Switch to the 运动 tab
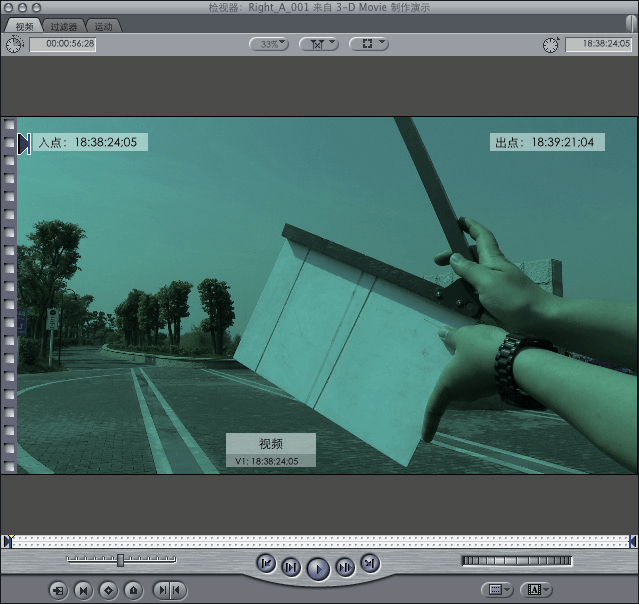Viewport: 639px width, 604px height. point(104,25)
